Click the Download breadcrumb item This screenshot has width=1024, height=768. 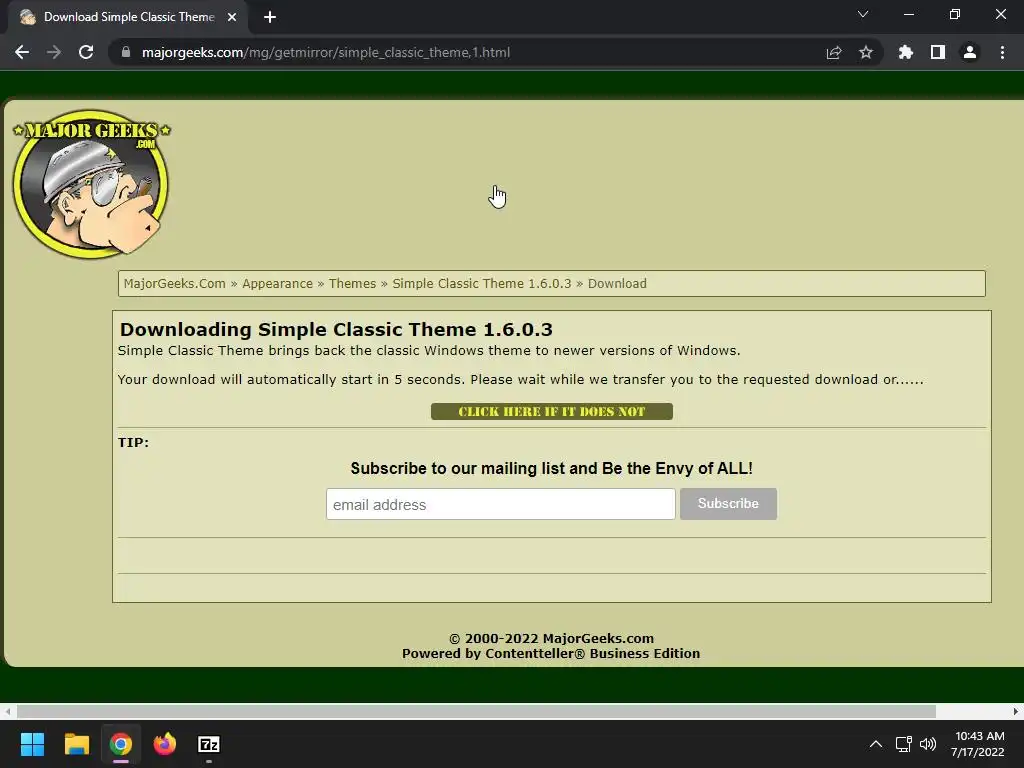(617, 283)
